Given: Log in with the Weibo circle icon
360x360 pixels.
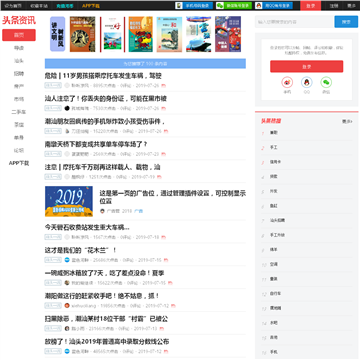Looking at the screenshot, I should (x=287, y=82).
